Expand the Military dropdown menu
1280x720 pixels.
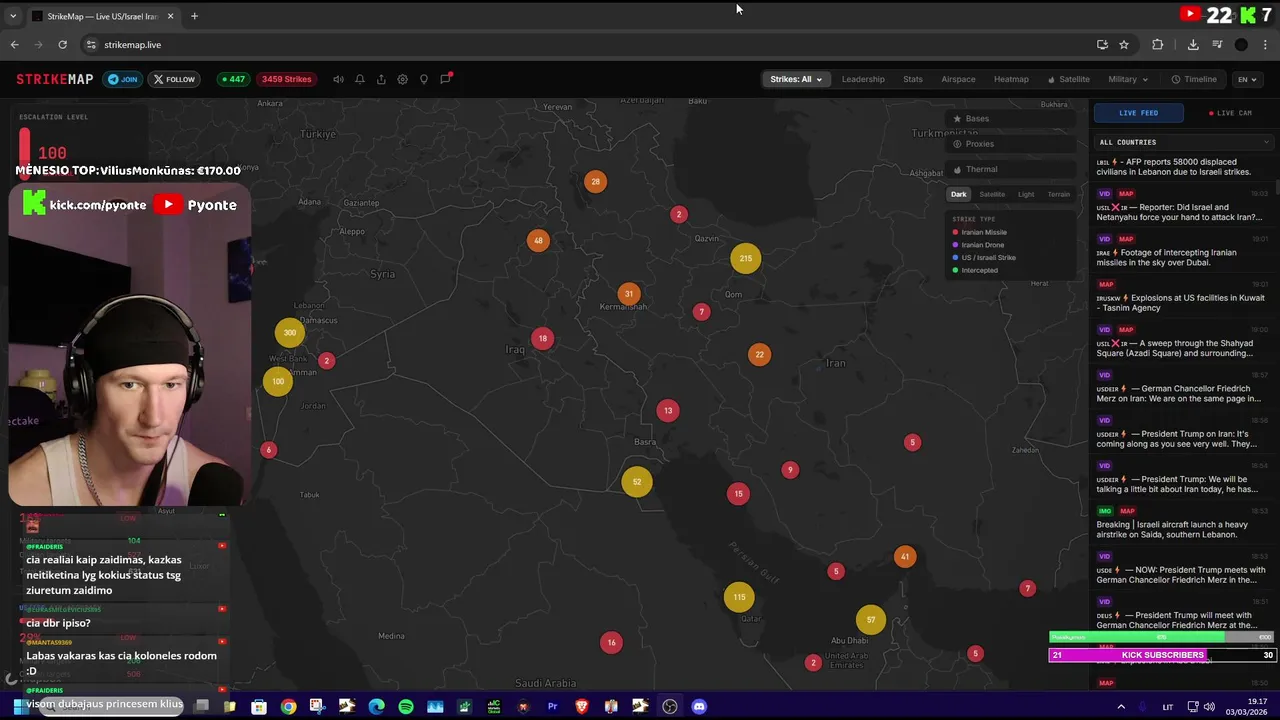[x=1128, y=79]
